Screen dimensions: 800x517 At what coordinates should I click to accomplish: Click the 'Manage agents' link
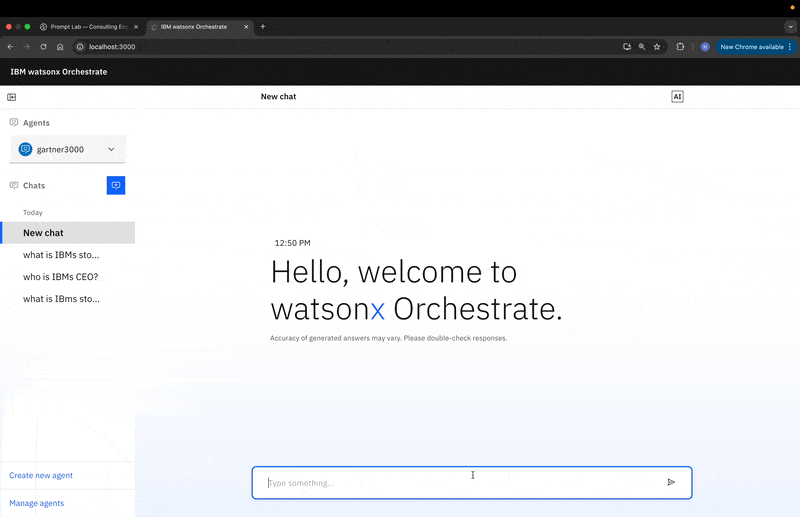[37, 503]
